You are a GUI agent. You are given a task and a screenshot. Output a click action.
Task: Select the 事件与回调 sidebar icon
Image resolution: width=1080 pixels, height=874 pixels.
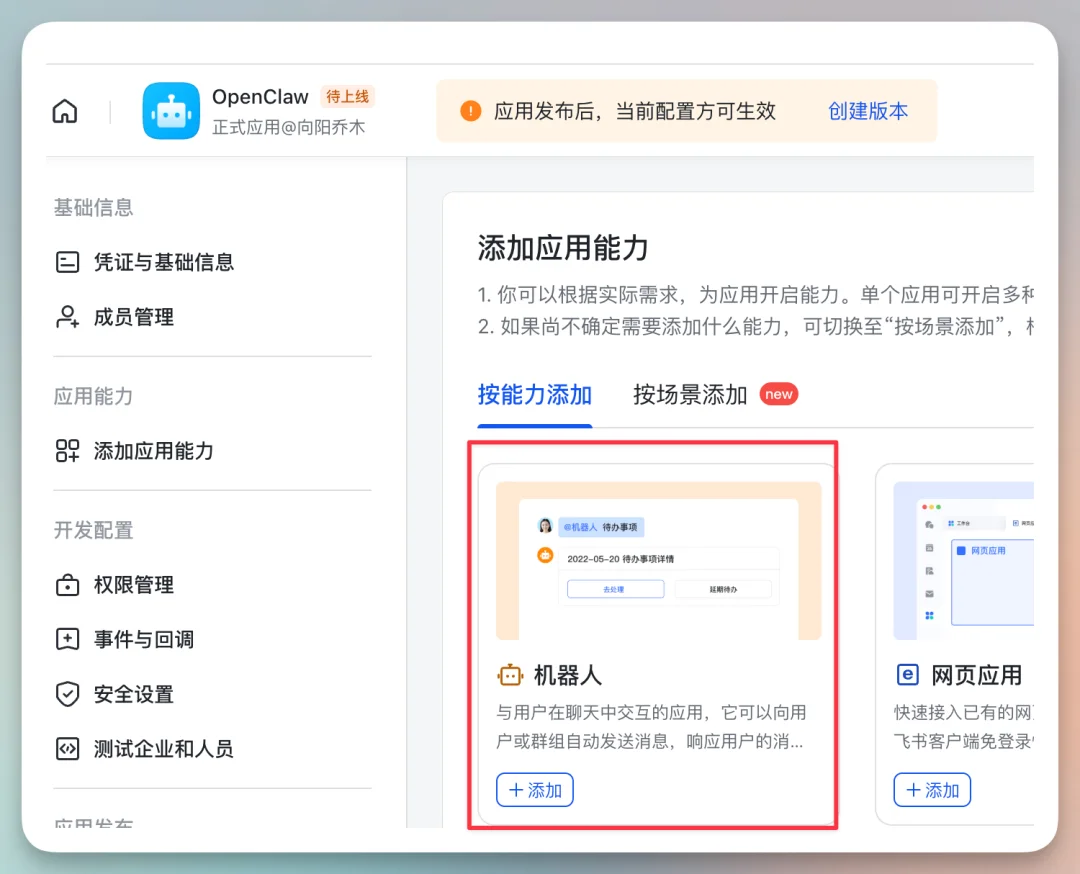tap(67, 640)
